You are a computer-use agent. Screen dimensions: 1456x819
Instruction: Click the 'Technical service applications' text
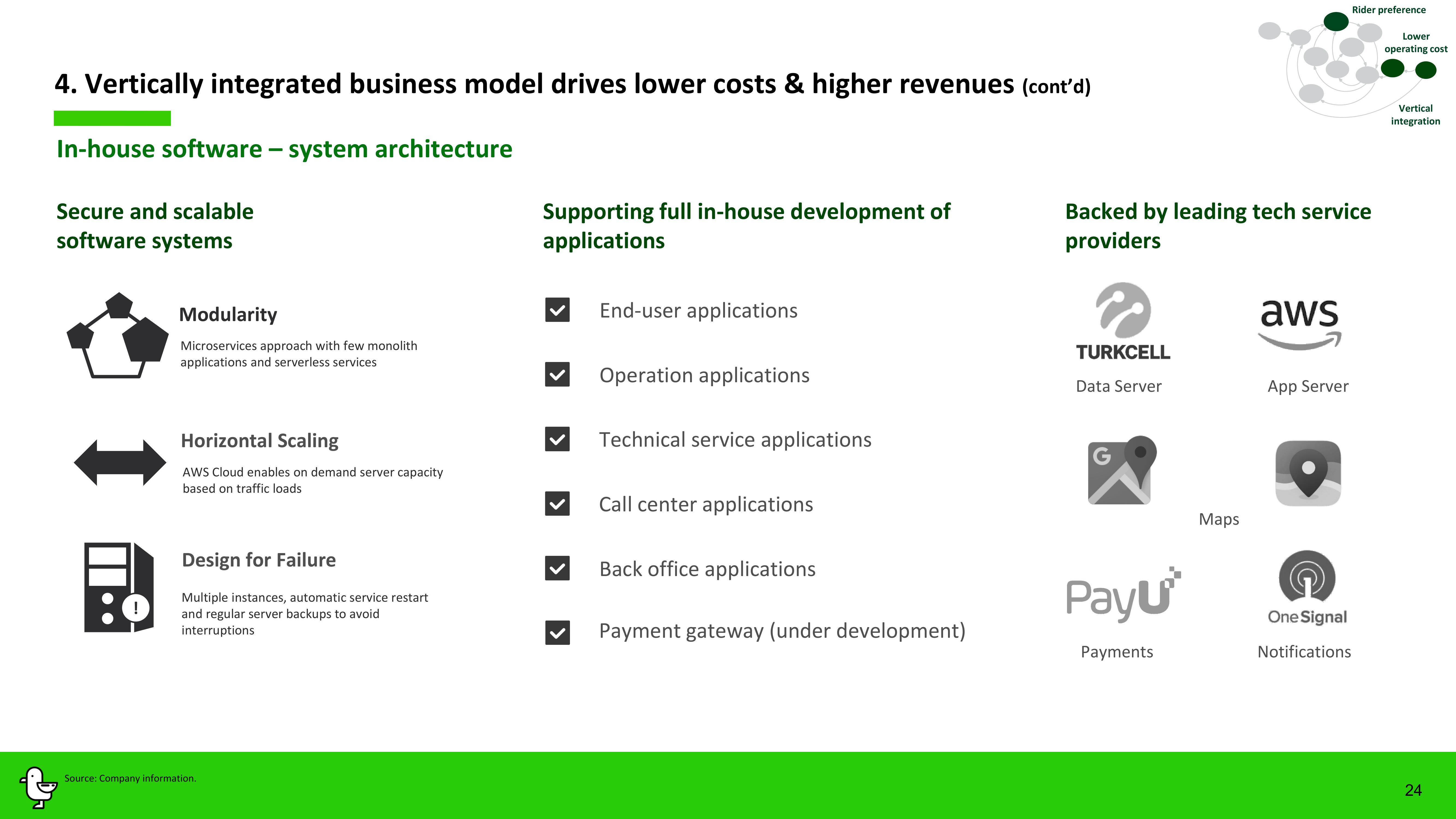tap(735, 440)
